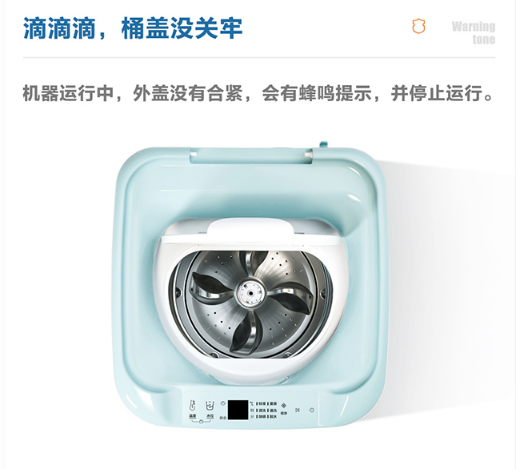
Task: Click the top row wash program indicators
Action: [x=266, y=404]
